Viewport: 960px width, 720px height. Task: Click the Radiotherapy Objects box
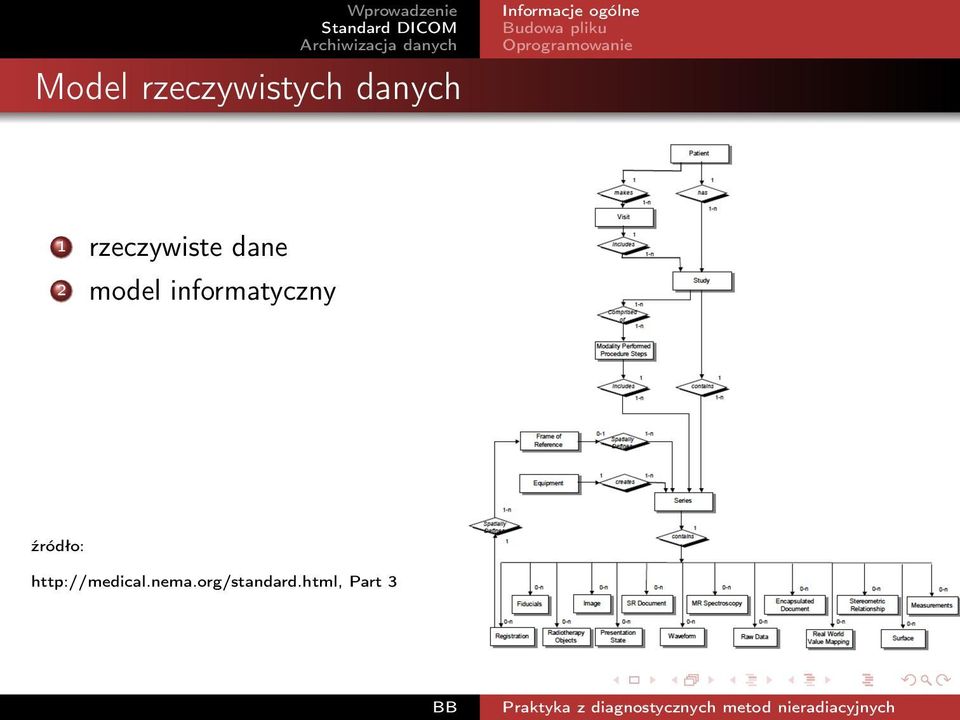[566, 637]
